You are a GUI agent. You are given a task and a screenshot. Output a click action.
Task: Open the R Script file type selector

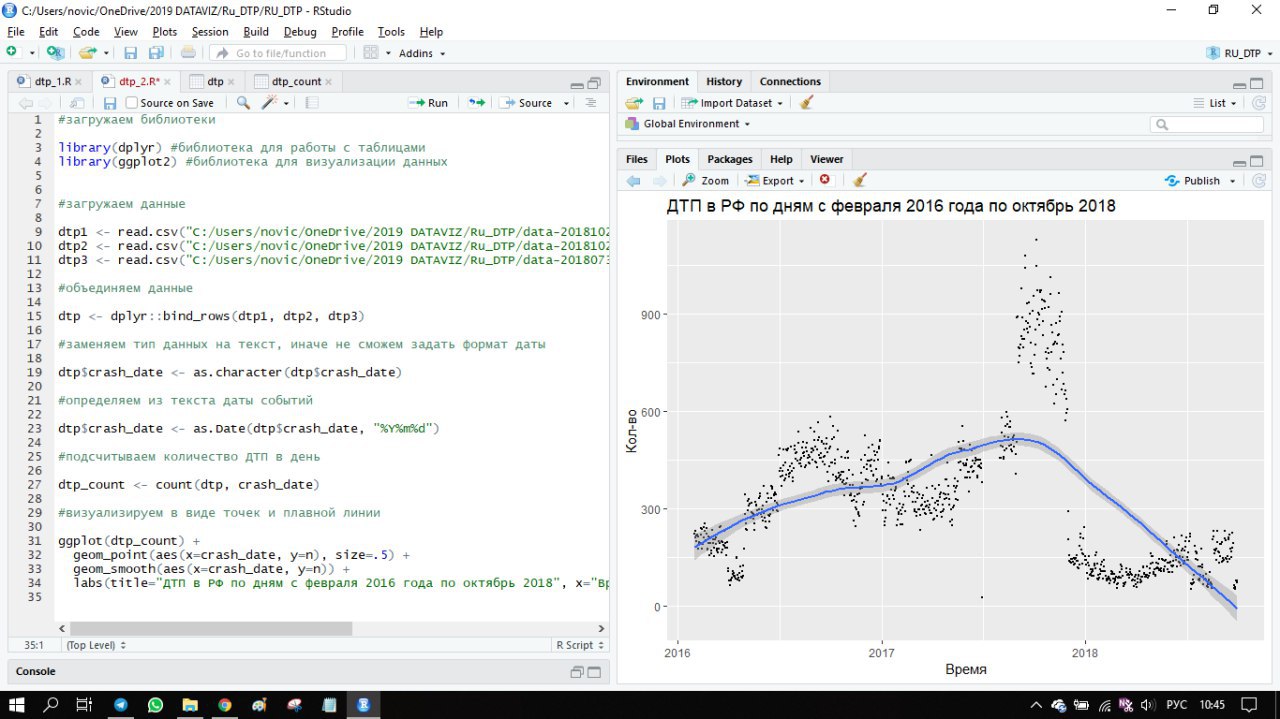pos(580,645)
